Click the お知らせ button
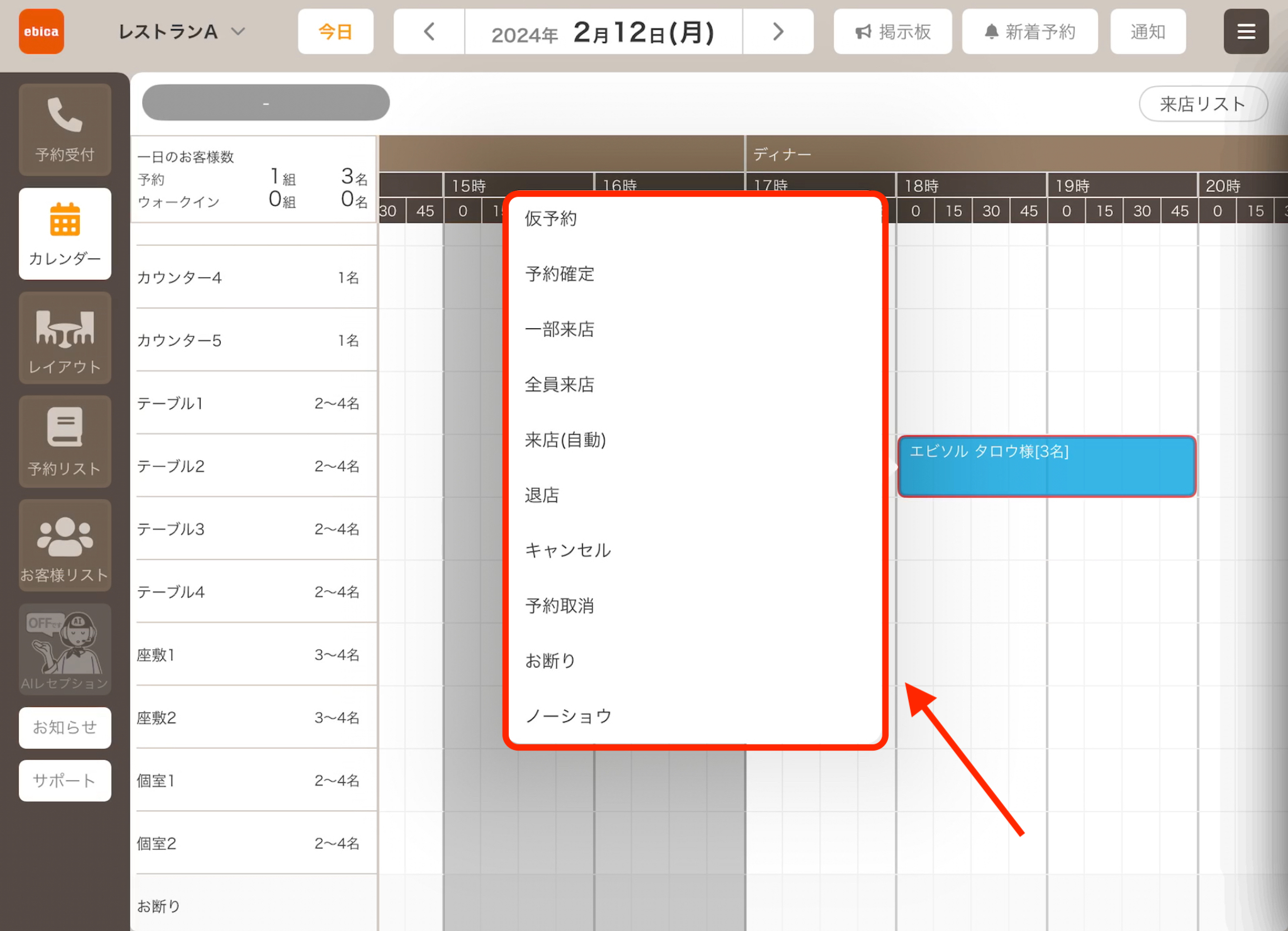 click(65, 727)
